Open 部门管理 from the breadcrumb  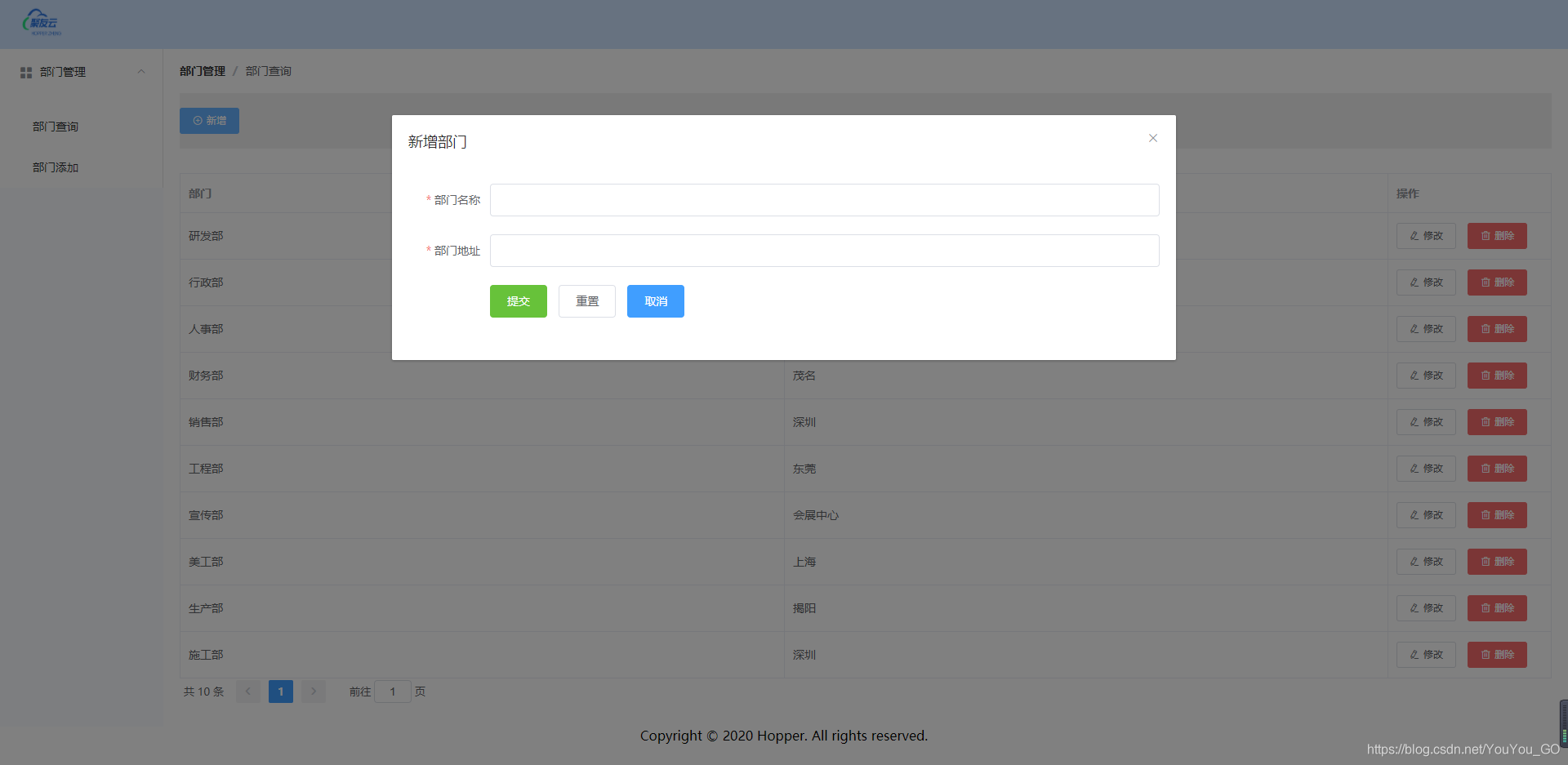201,71
